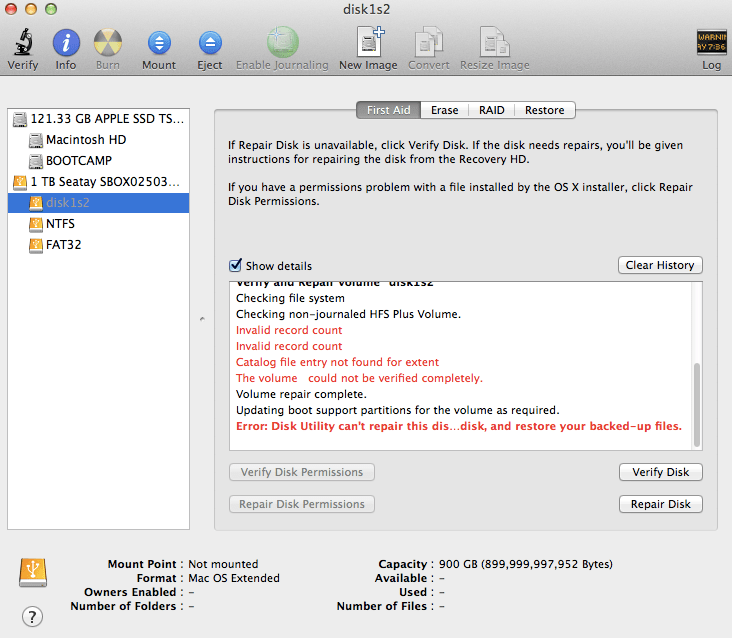Create a New Image from the toolbar
The image size is (732, 638).
coord(371,42)
